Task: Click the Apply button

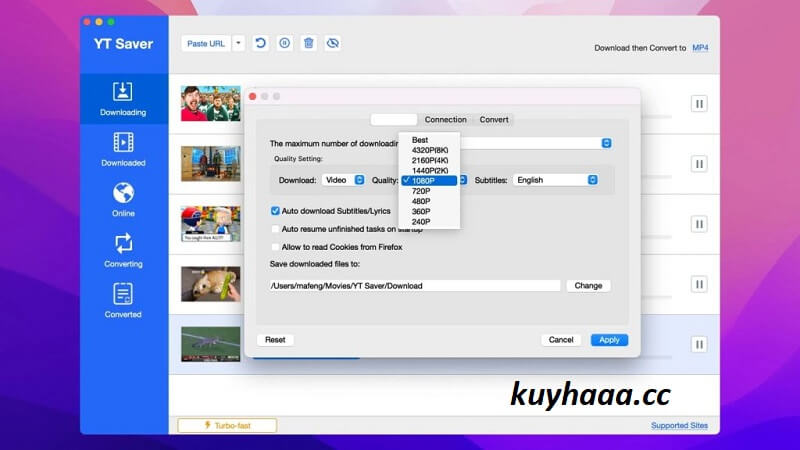Action: (609, 340)
